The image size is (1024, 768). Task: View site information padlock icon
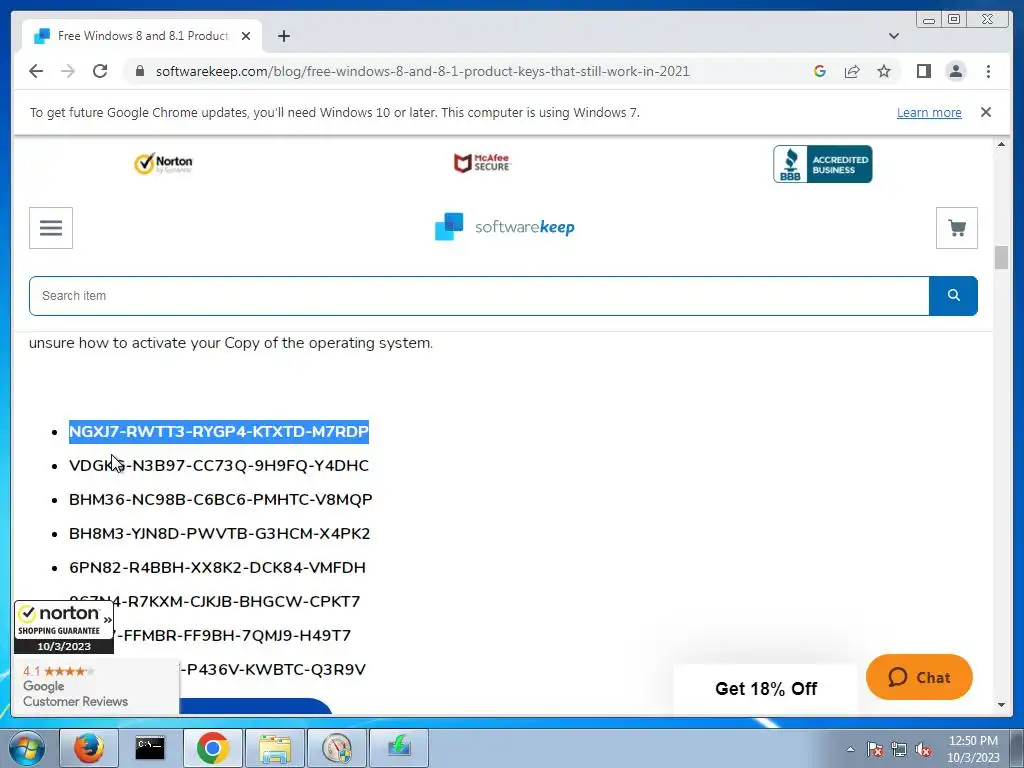click(139, 71)
